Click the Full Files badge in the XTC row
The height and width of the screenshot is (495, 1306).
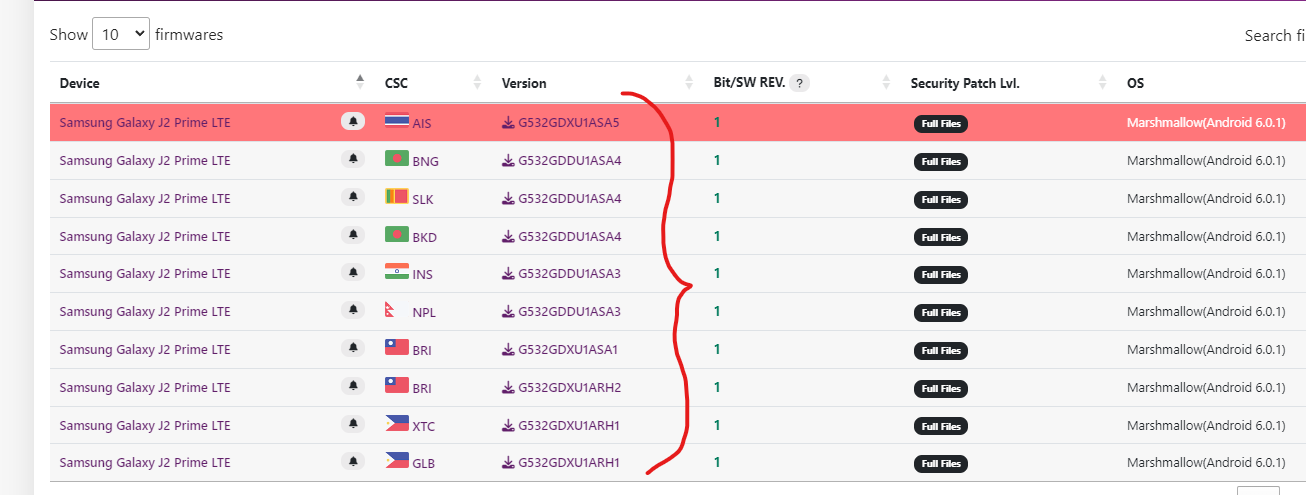pyautogui.click(x=940, y=426)
